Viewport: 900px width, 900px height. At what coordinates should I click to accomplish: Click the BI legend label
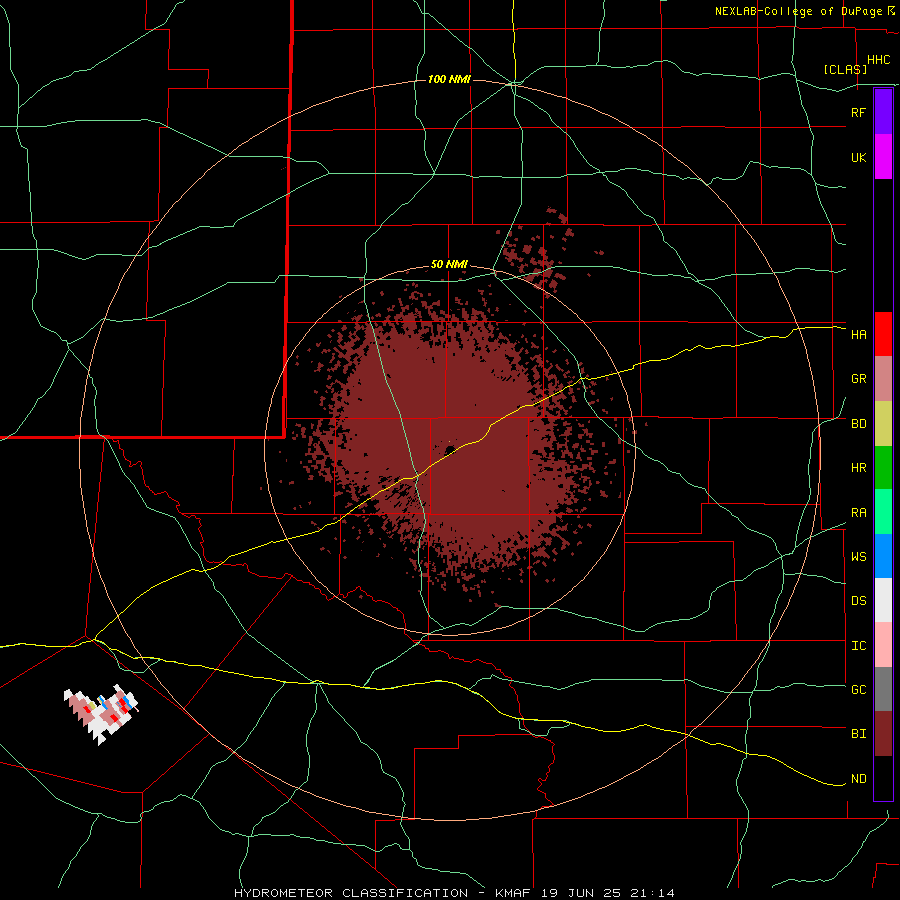859,734
